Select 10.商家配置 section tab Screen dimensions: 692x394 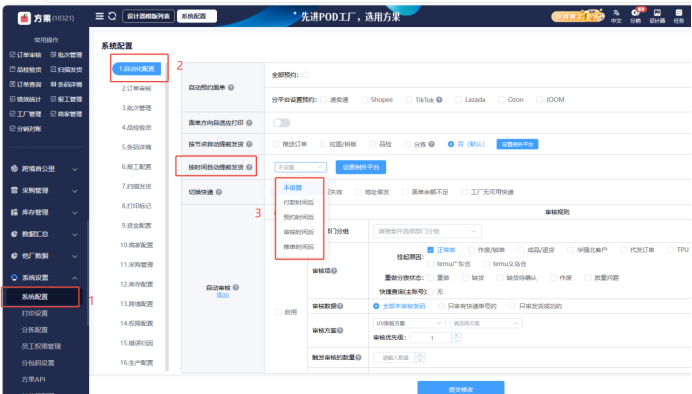137,245
